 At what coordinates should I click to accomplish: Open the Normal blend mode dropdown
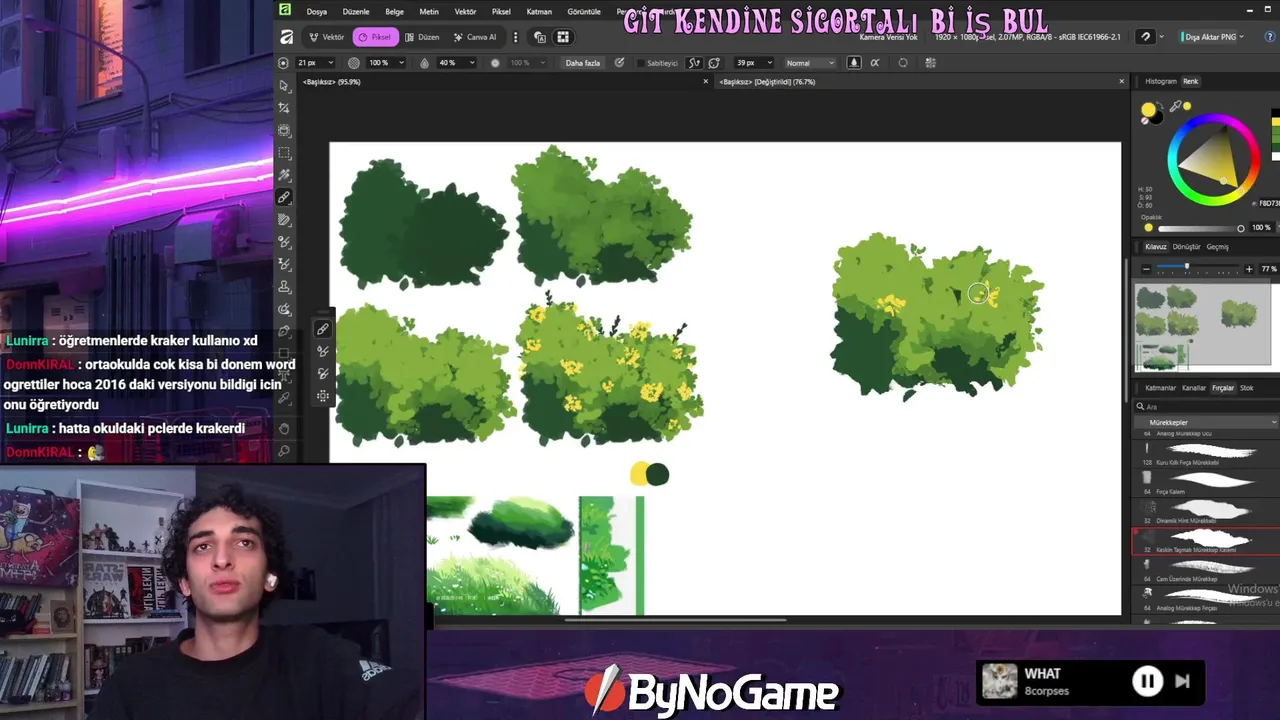[809, 63]
